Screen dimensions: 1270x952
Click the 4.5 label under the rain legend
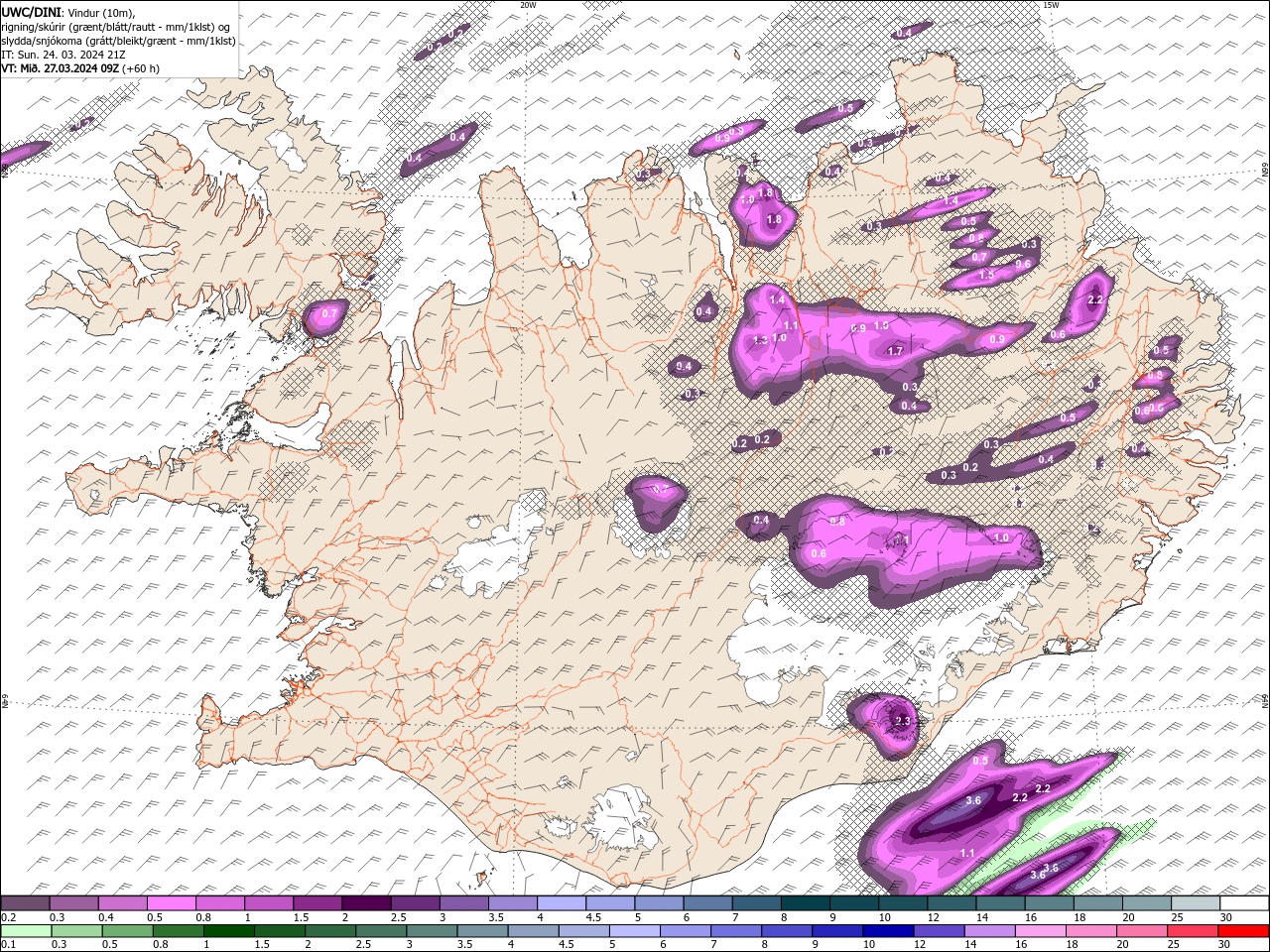coord(566,944)
